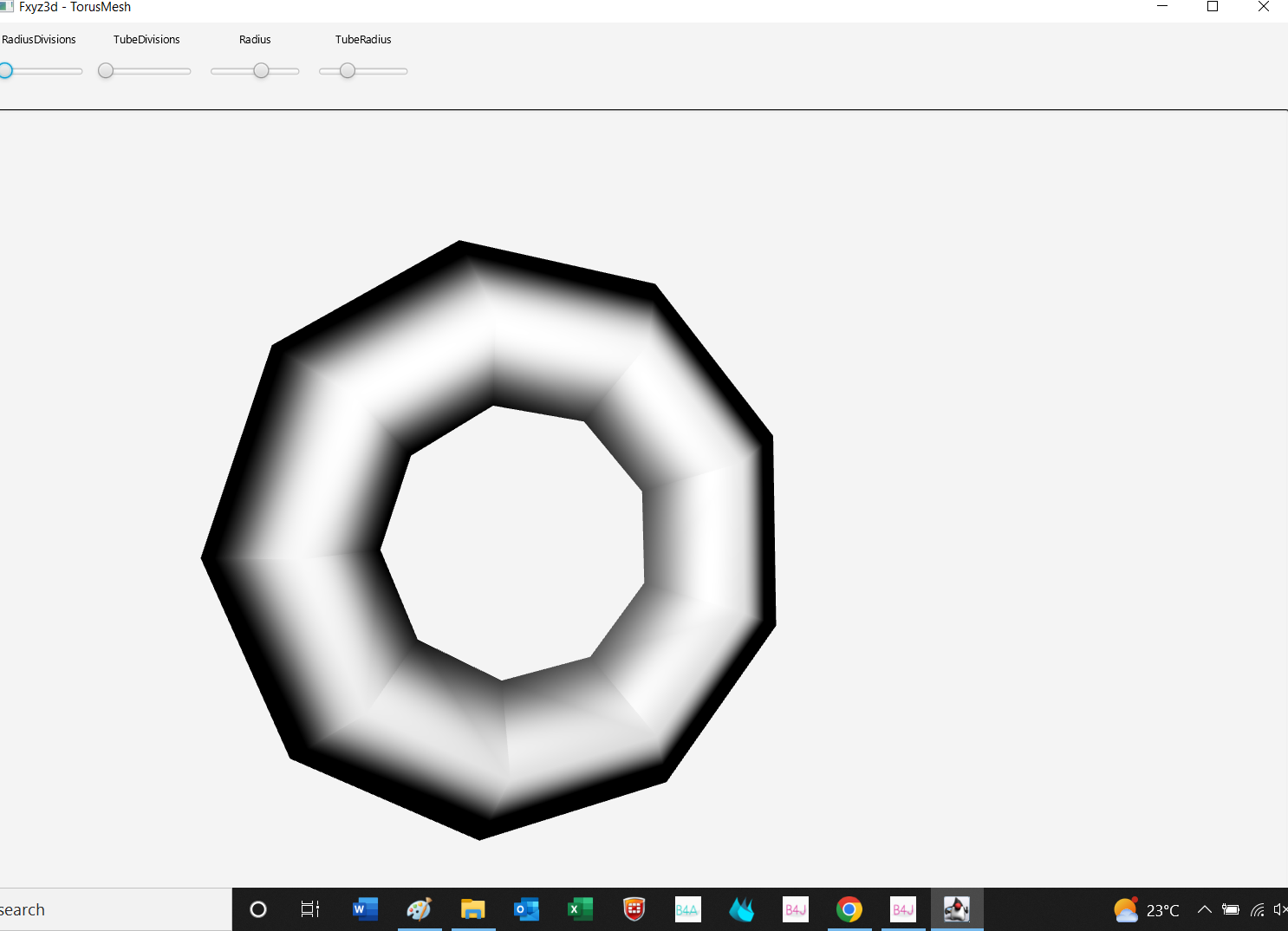The image size is (1288, 931).
Task: Launch the Excel spreadsheet app
Action: 580,909
